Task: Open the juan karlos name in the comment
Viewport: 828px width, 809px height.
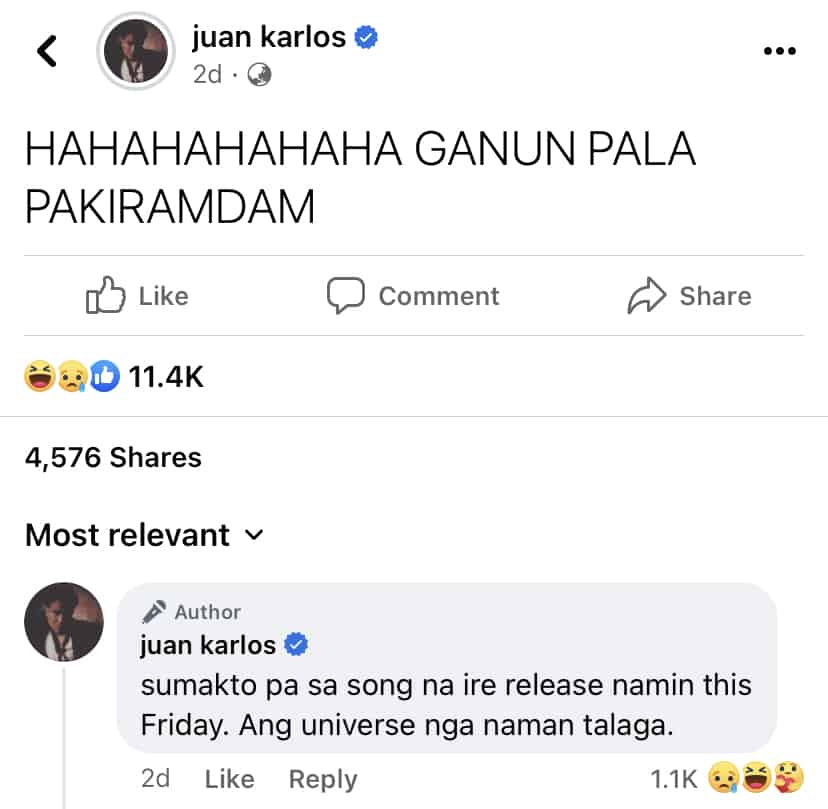Action: coord(208,645)
